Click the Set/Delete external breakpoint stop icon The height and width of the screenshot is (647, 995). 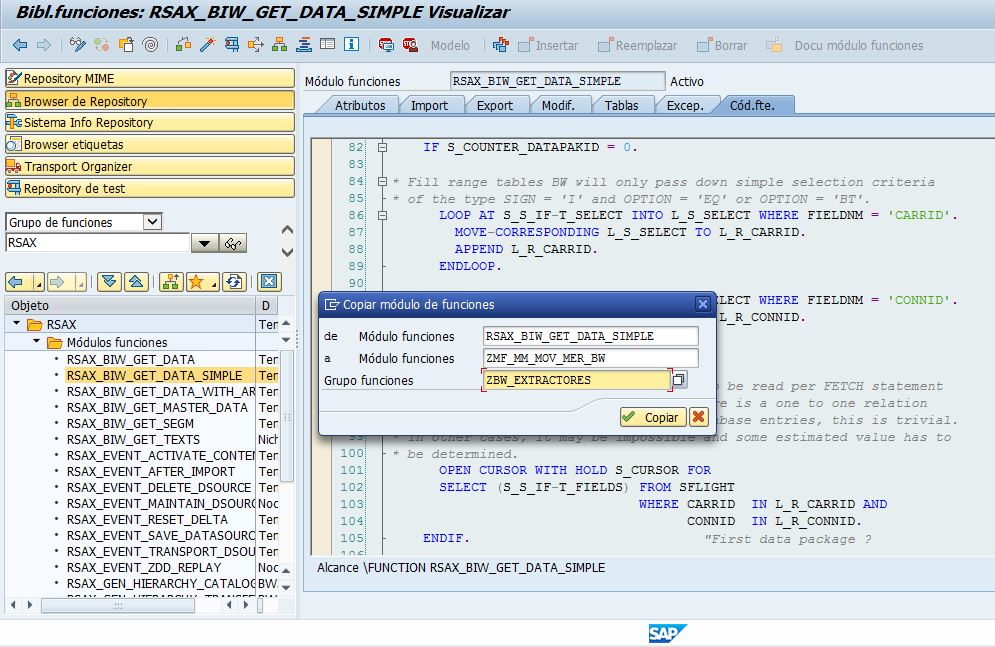coord(410,45)
